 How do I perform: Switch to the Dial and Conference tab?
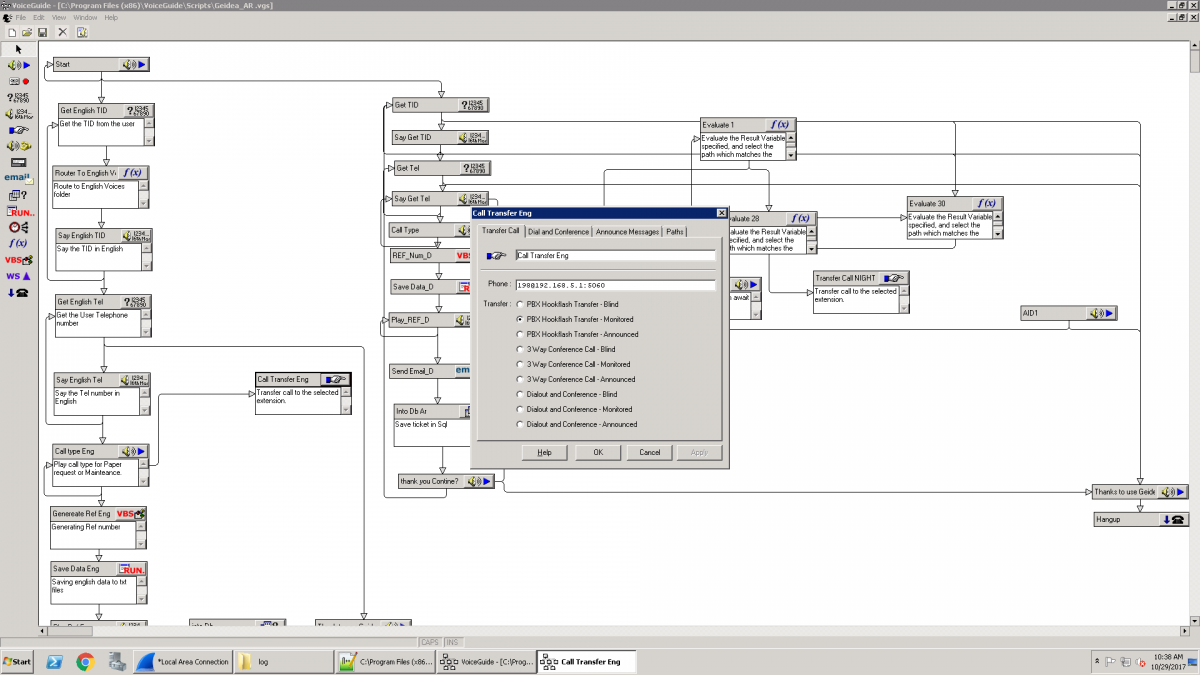point(558,232)
